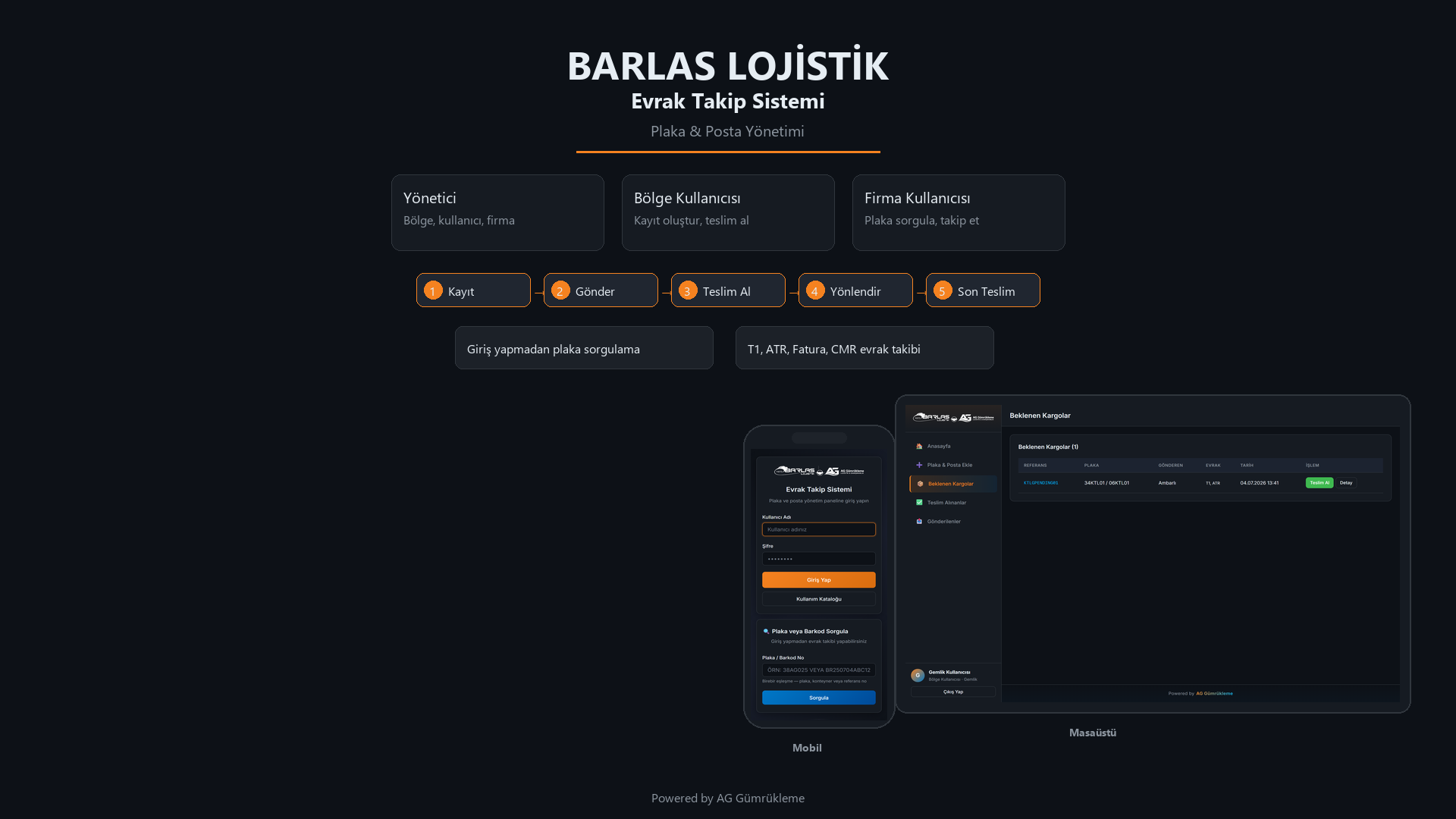Click the green check icon beside Teslim Alınanlar

[x=919, y=502]
